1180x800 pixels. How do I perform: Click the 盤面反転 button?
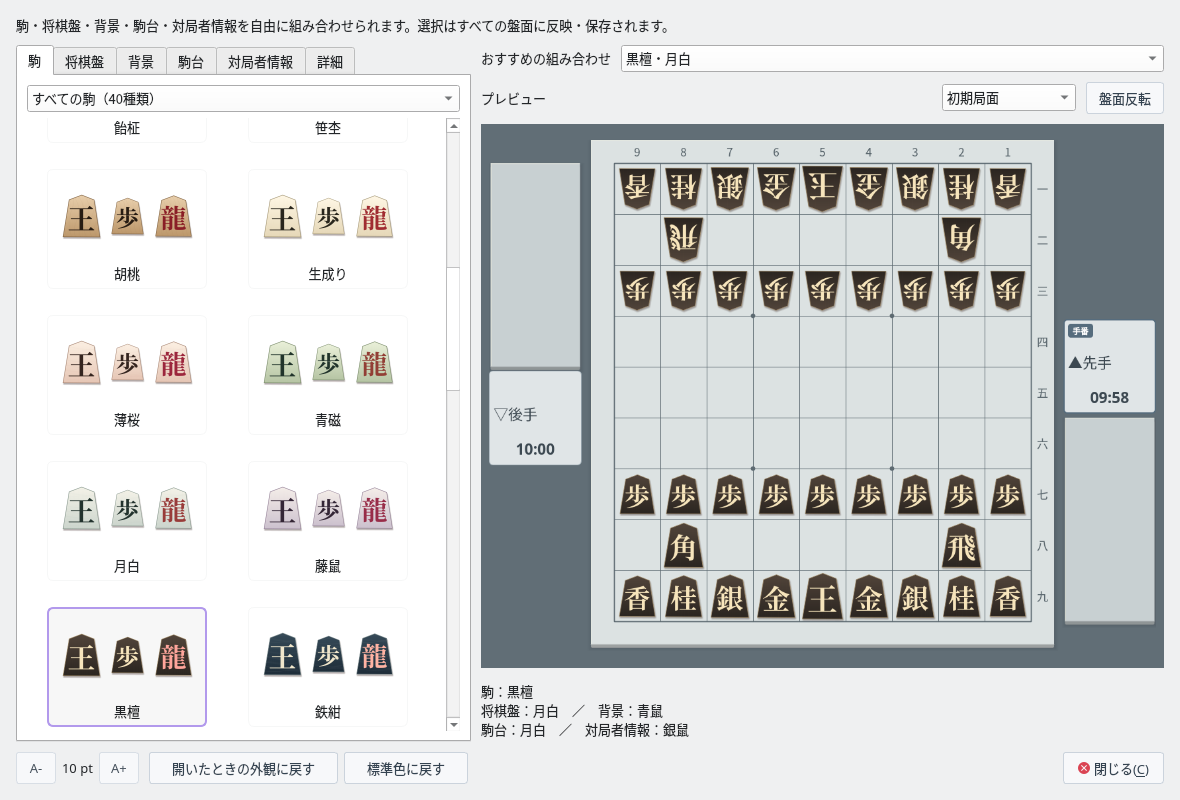(x=1124, y=99)
